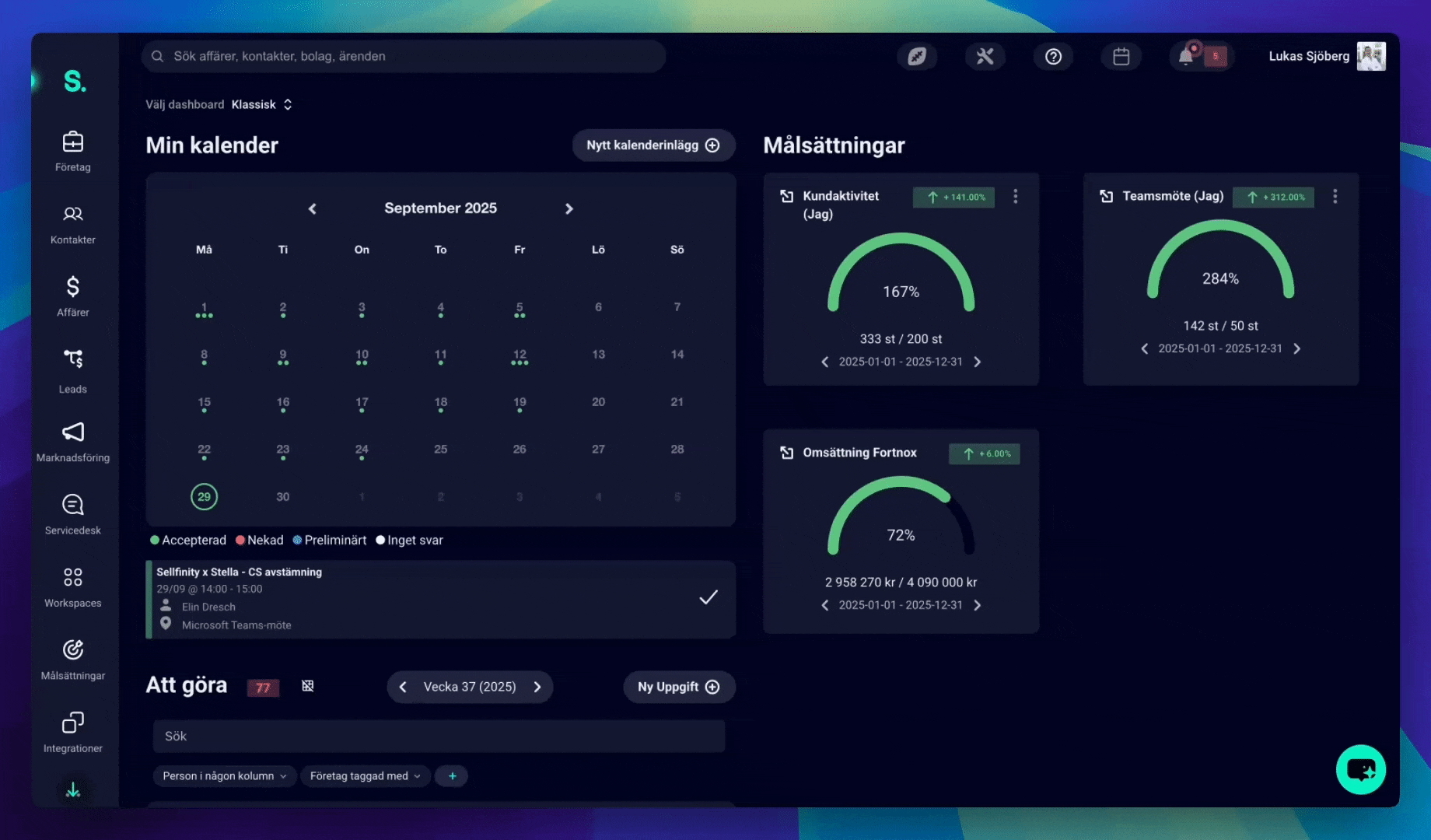Next period for Omsättning Fortnox goal

[978, 605]
